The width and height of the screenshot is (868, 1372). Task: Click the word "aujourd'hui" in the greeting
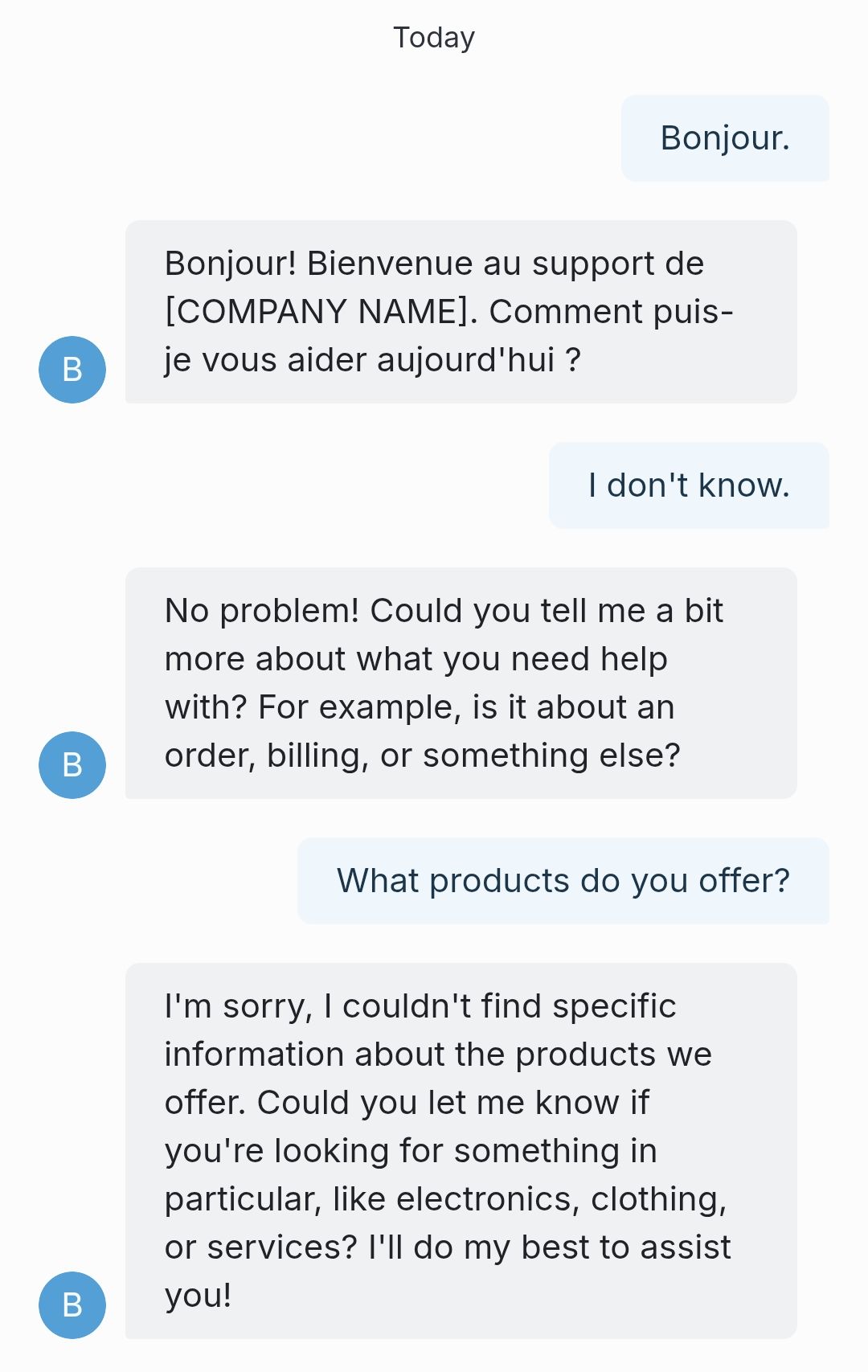click(x=466, y=360)
